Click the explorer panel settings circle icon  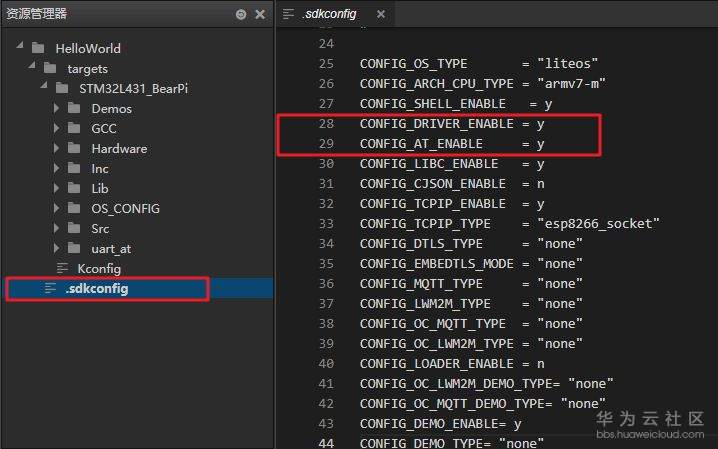(241, 15)
